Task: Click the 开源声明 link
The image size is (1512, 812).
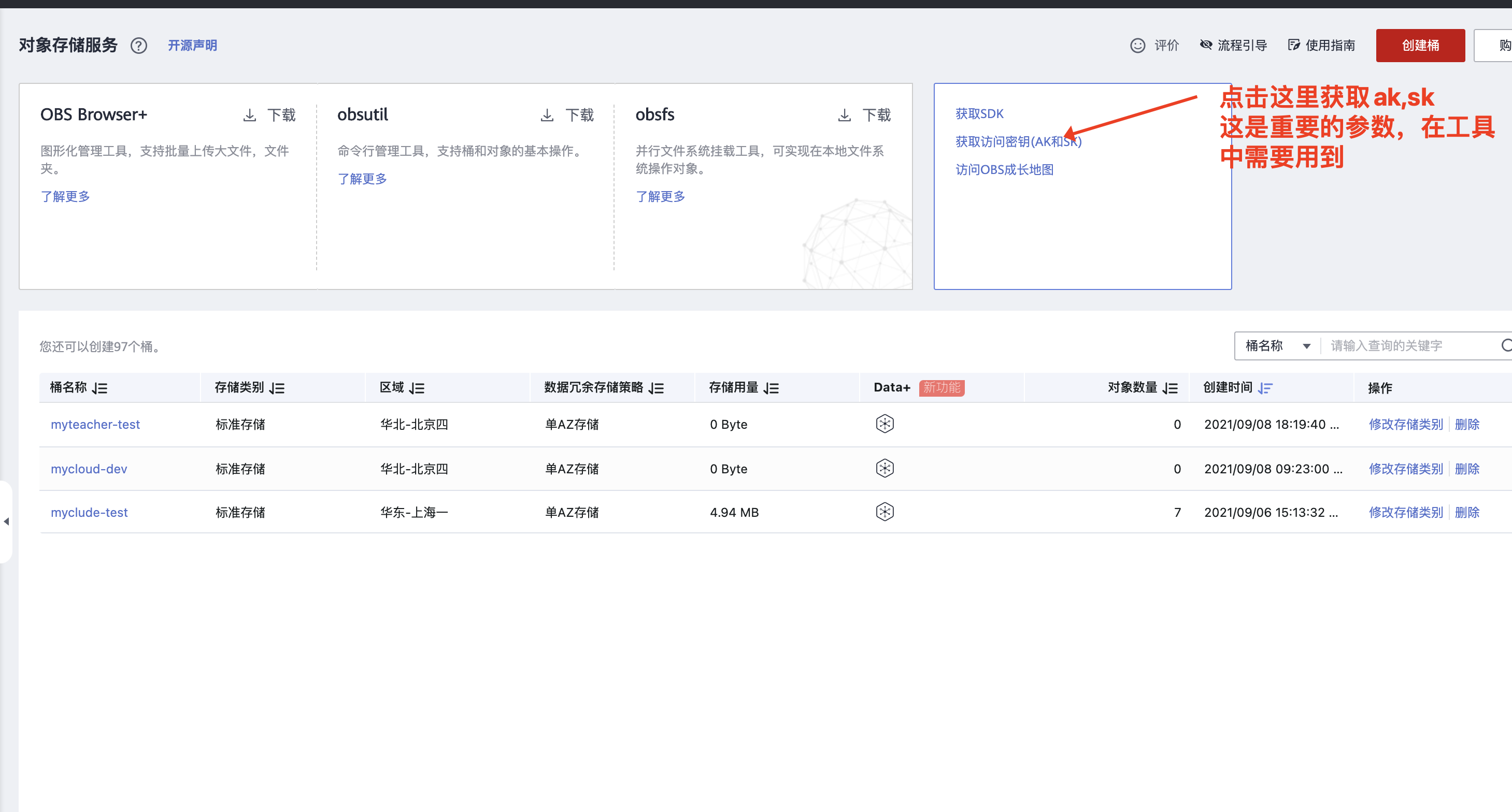Action: point(193,45)
